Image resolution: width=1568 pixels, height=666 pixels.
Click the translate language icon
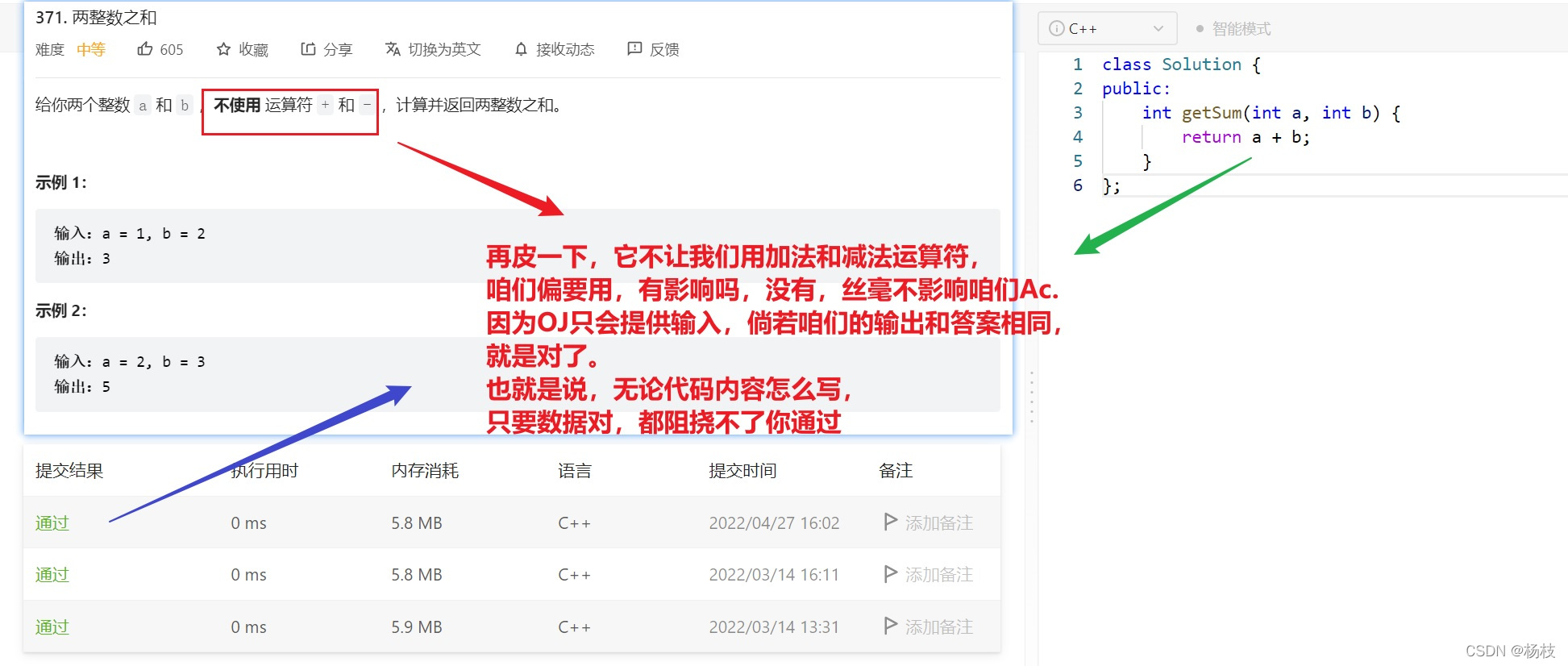(x=393, y=49)
